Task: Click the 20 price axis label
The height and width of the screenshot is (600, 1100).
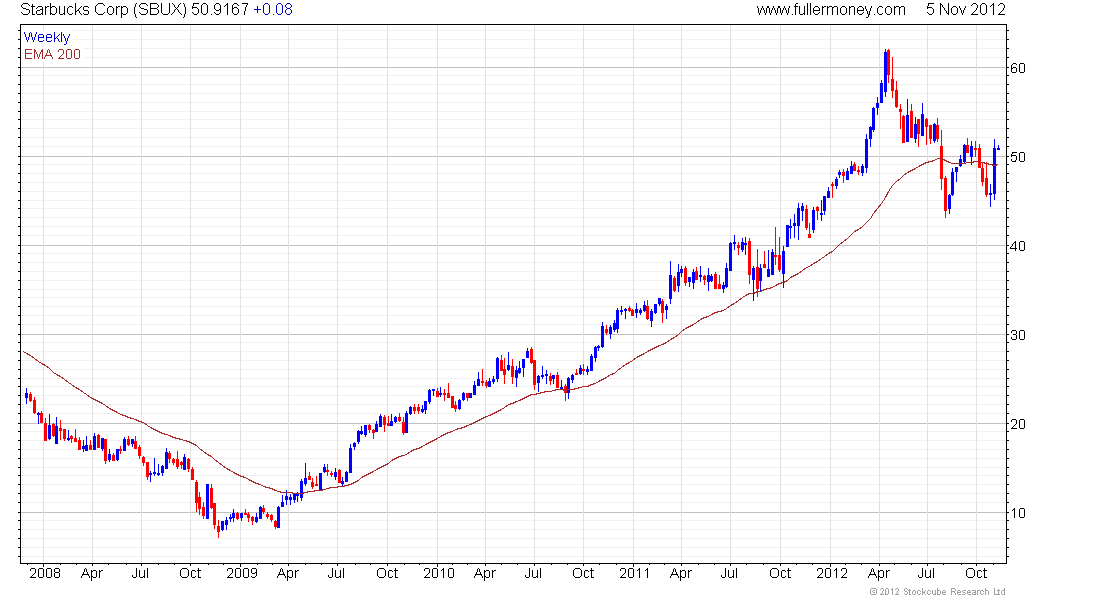Action: click(1017, 424)
